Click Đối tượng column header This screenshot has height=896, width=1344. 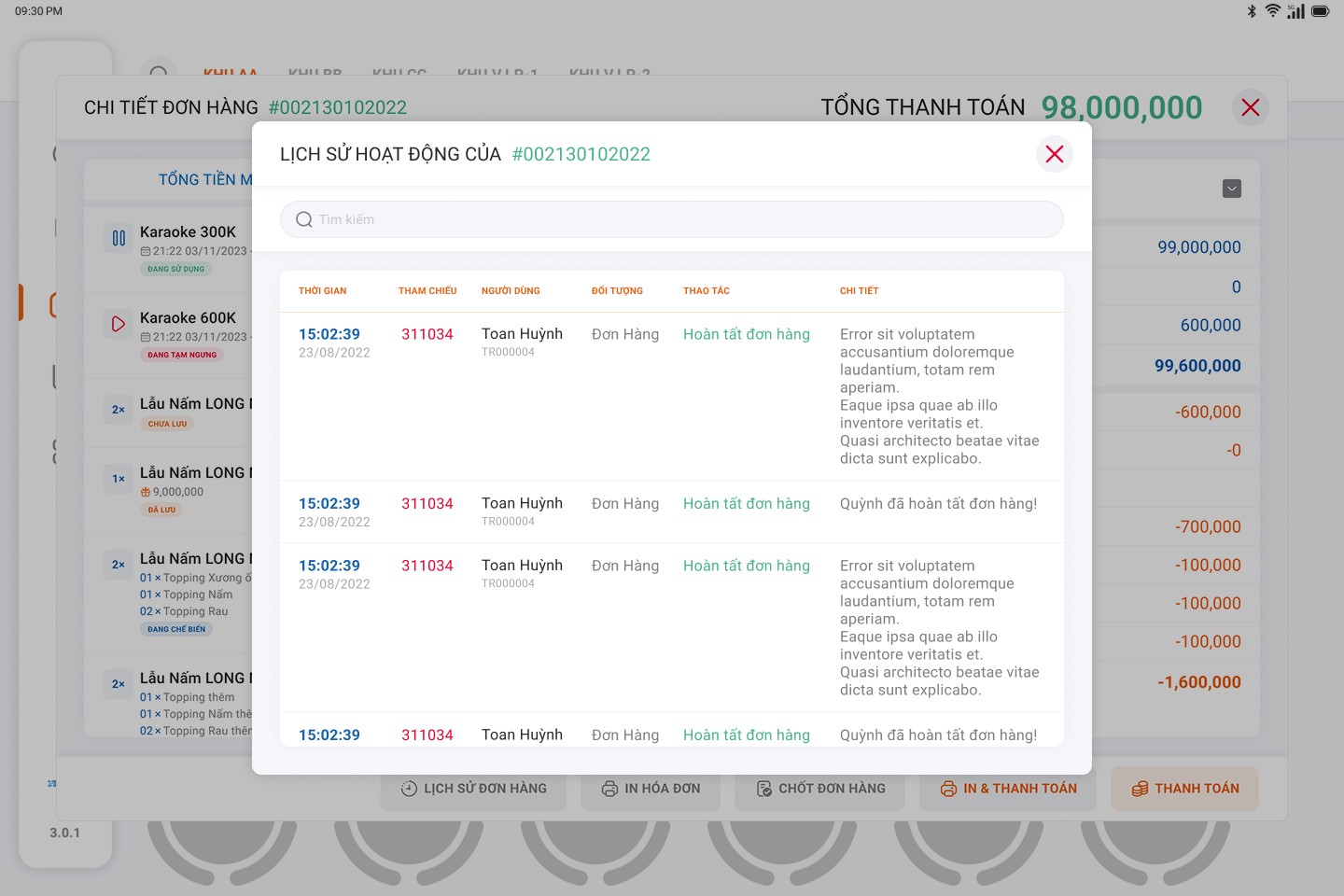click(x=617, y=291)
